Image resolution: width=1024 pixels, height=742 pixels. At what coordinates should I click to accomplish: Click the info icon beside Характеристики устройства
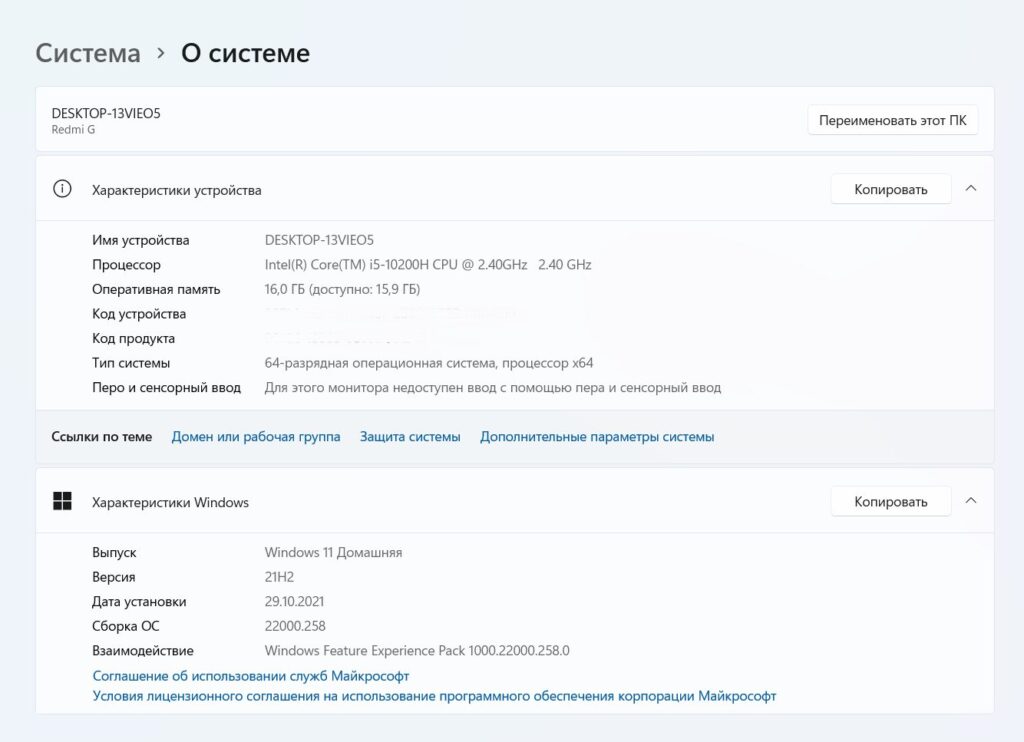(62, 189)
